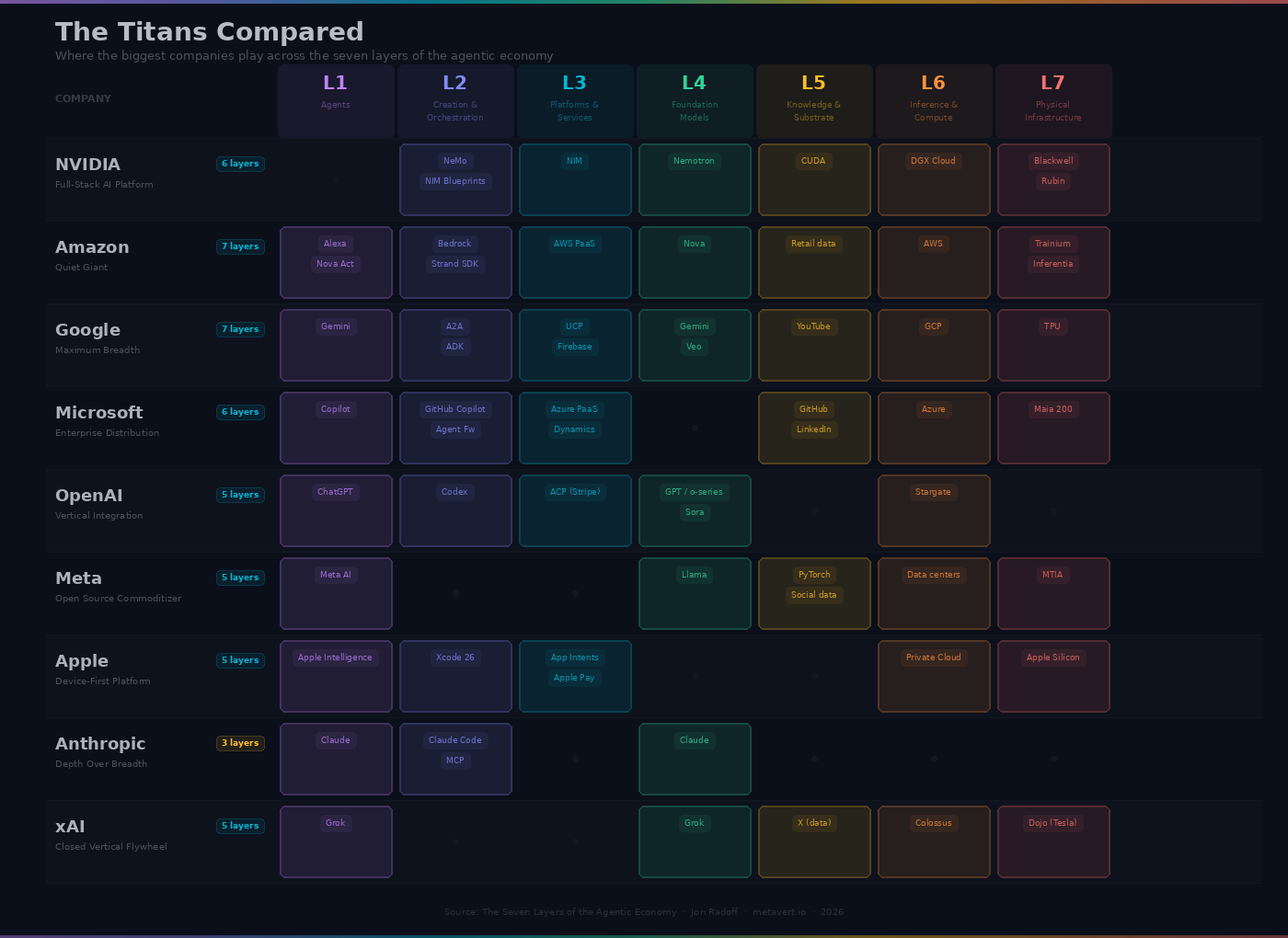Click xAI's 5 layers badge
This screenshot has width=1288, height=938.
[240, 826]
